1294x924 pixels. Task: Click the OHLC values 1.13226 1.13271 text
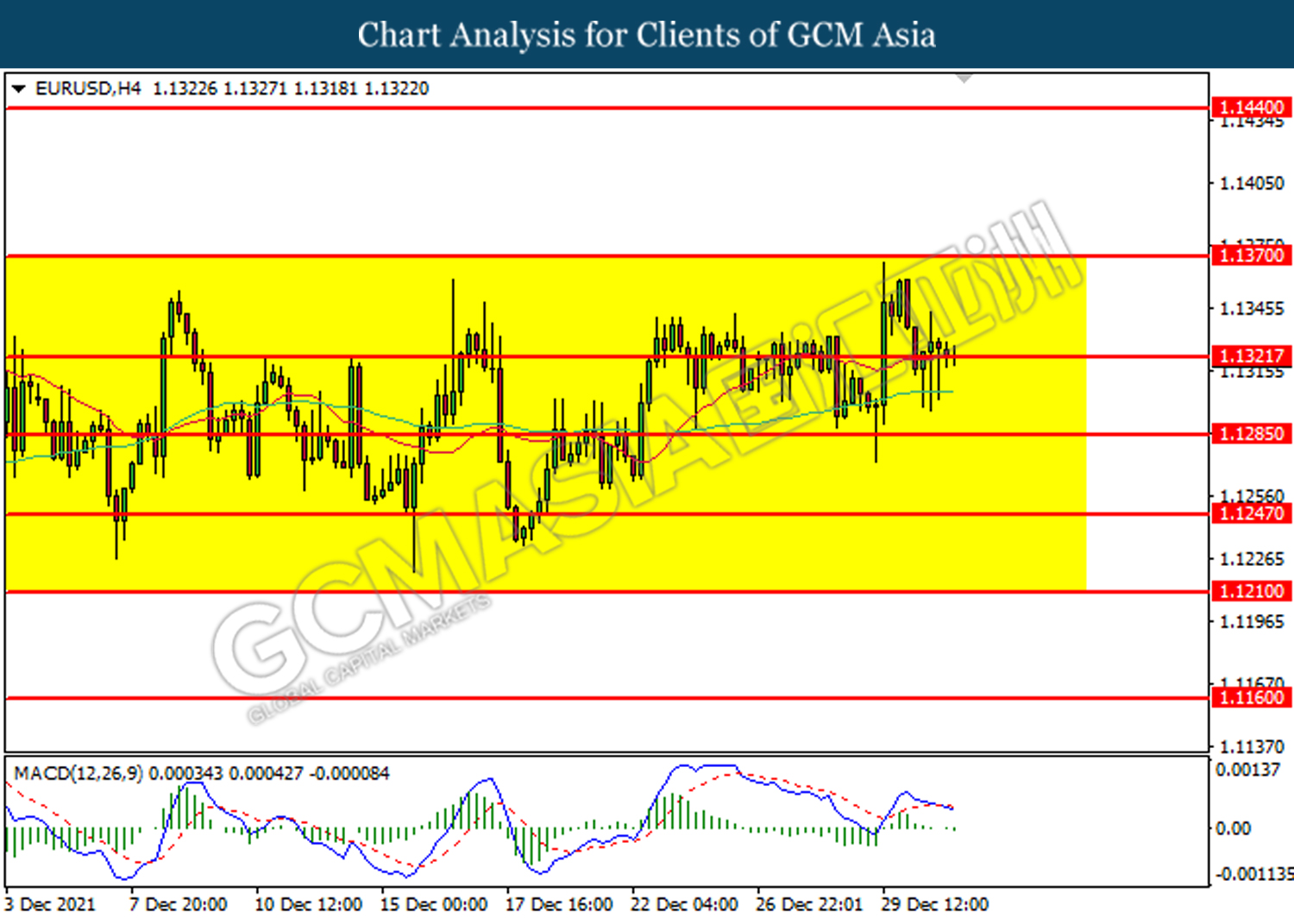pos(219,89)
